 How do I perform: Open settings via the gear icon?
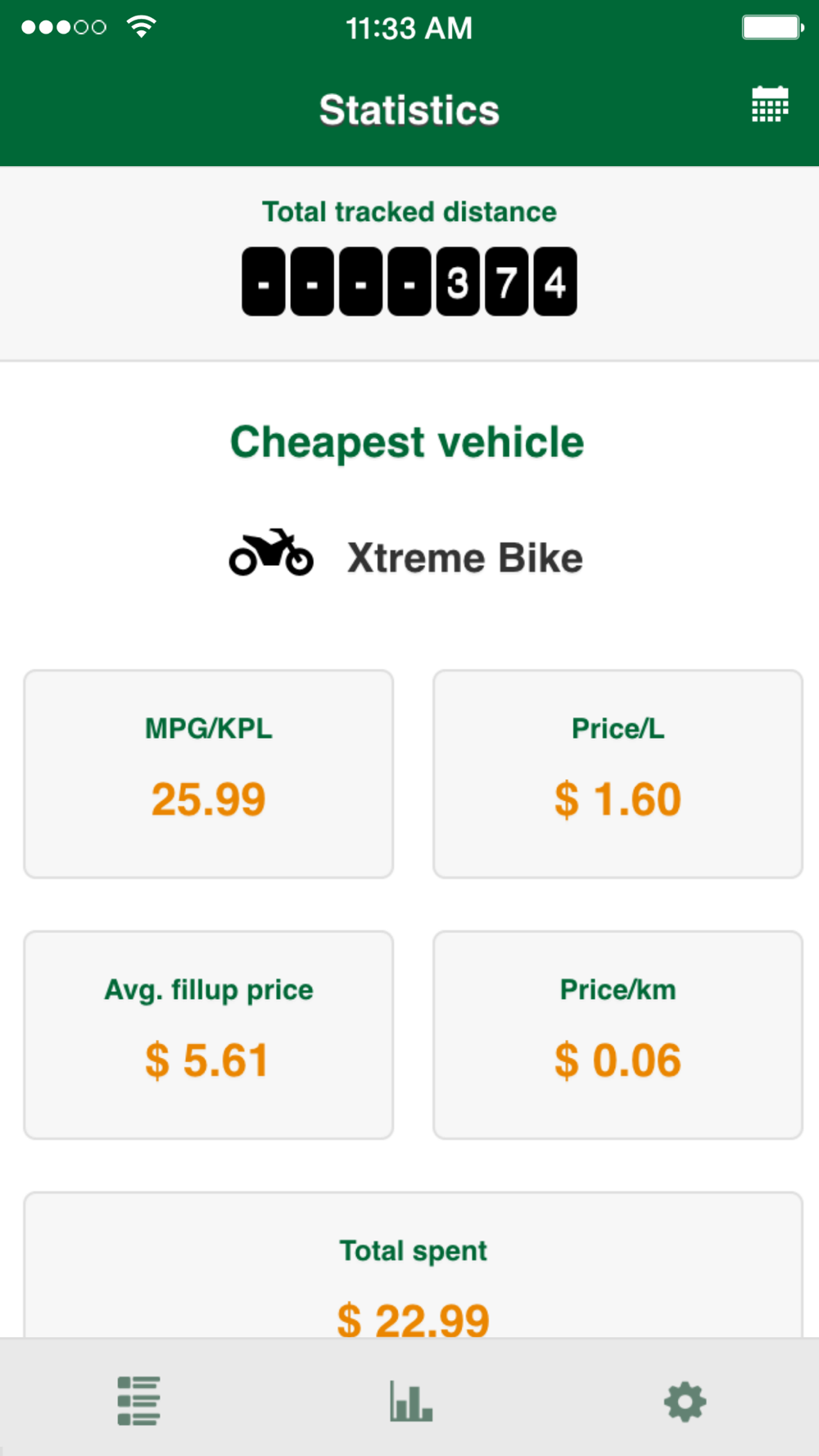[685, 1401]
